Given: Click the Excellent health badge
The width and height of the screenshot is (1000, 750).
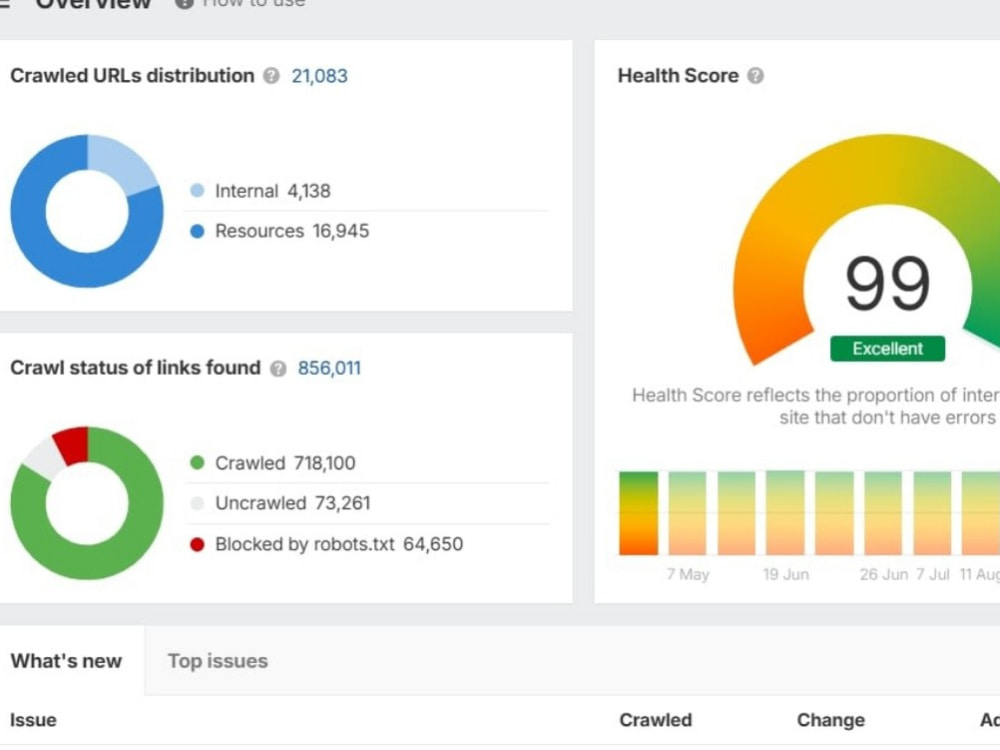Looking at the screenshot, I should click(887, 349).
